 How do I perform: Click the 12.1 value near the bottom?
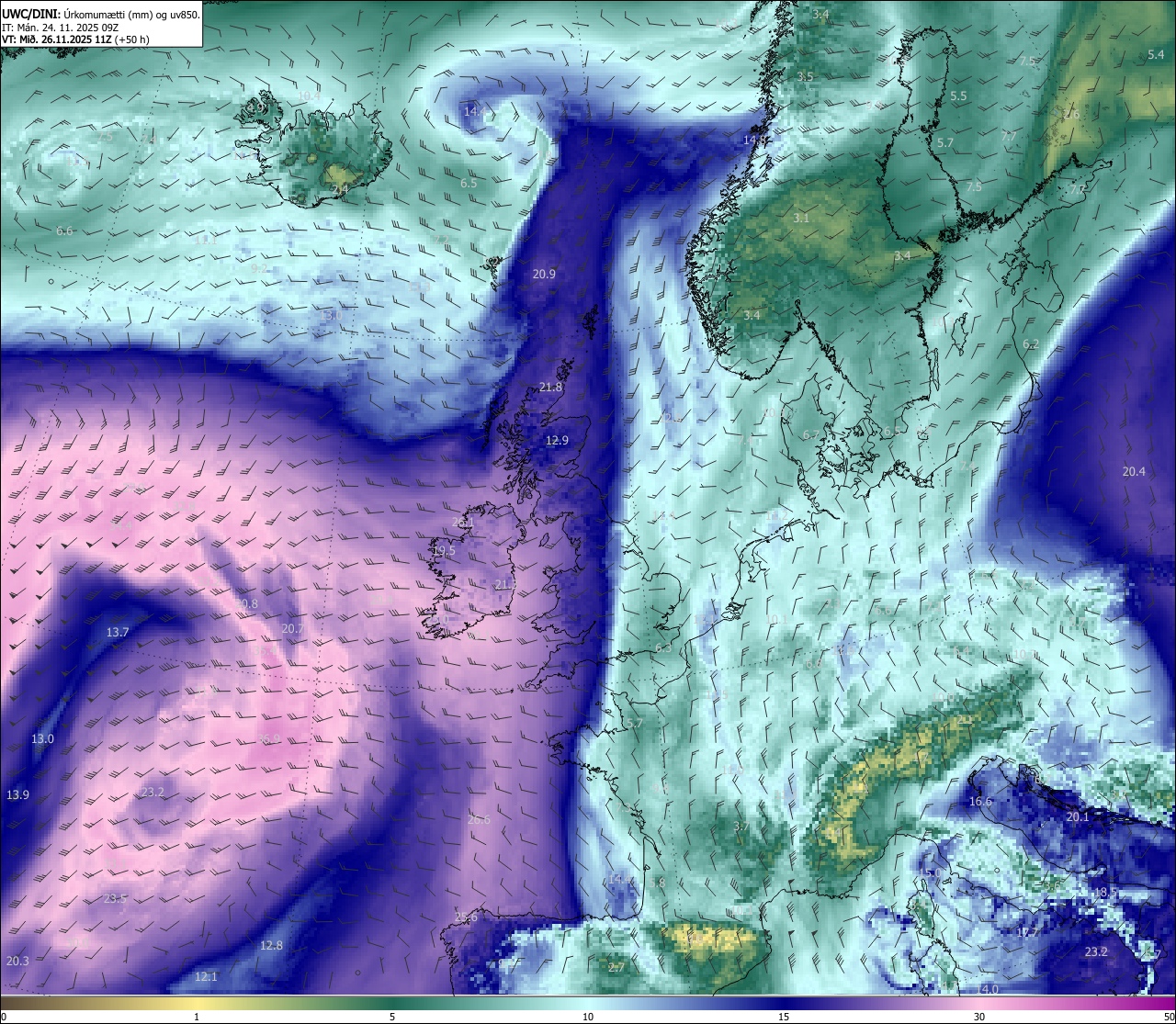pyautogui.click(x=206, y=977)
